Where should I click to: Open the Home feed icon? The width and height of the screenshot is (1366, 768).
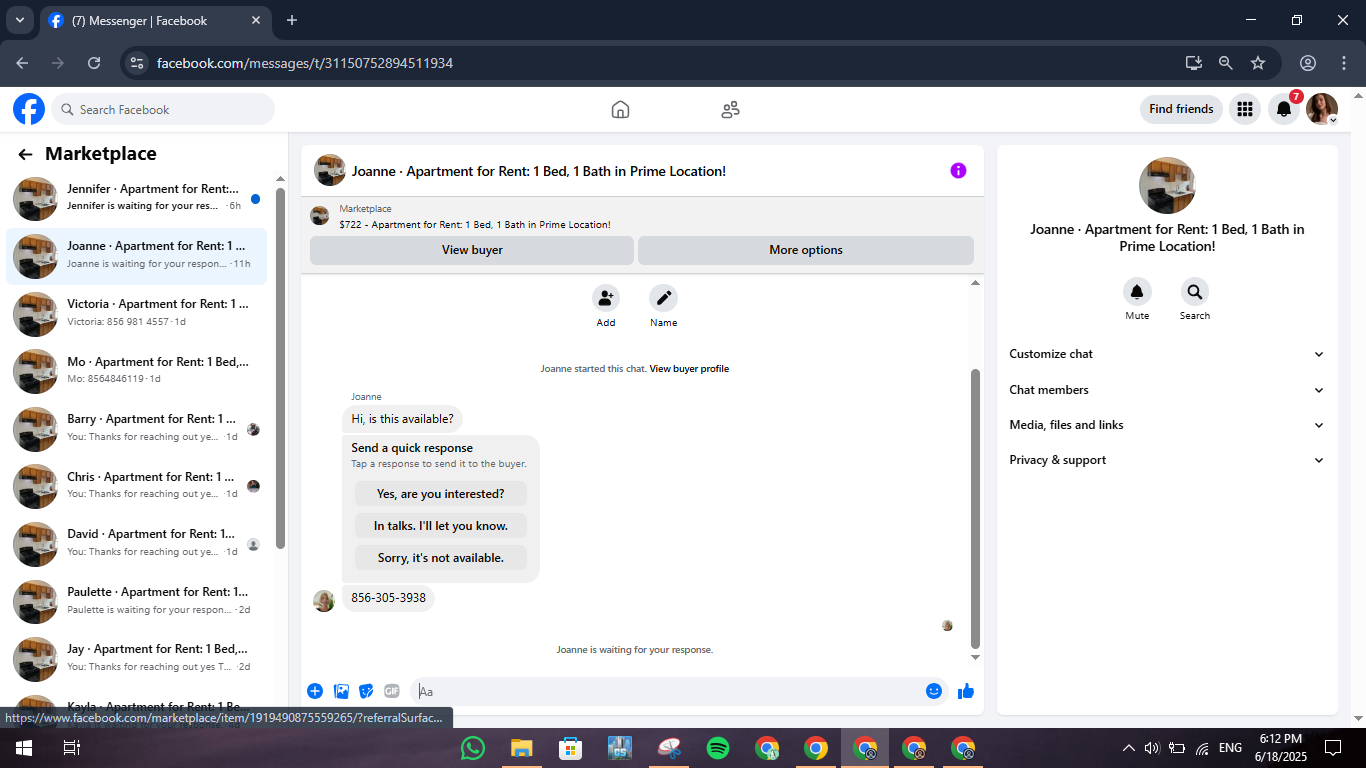[620, 109]
